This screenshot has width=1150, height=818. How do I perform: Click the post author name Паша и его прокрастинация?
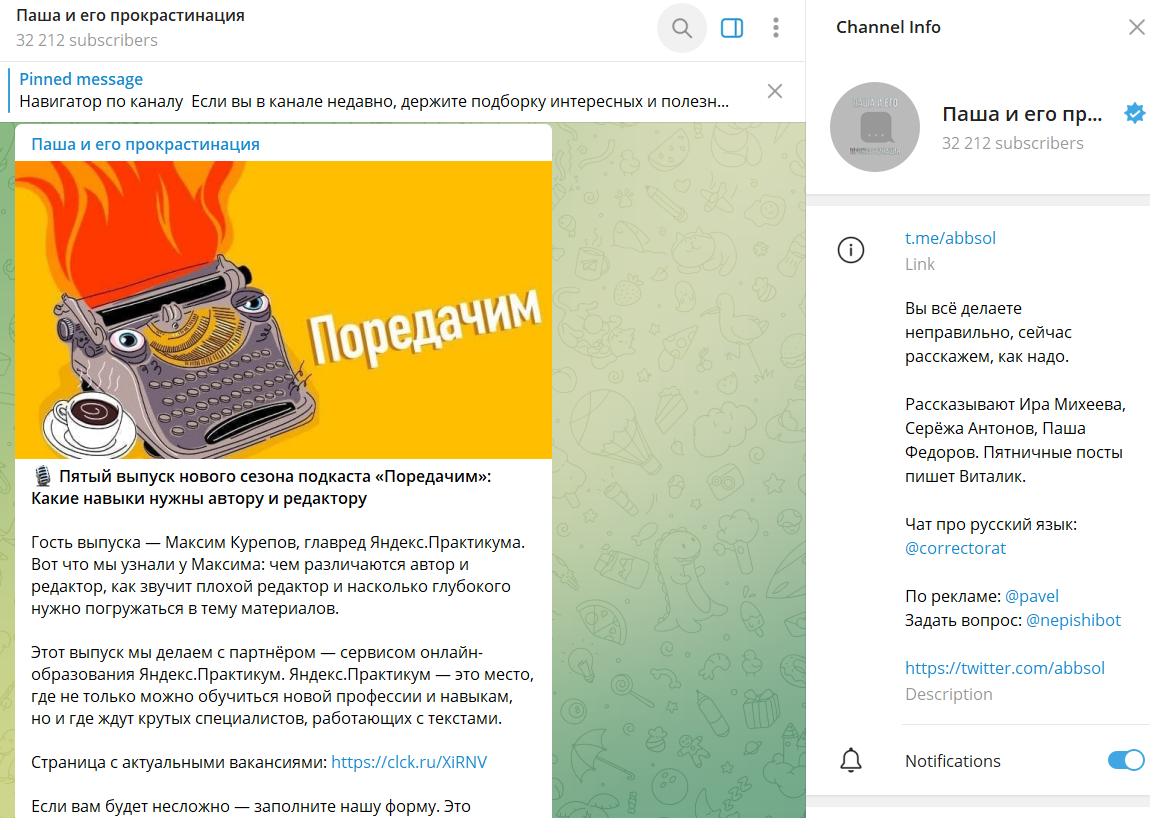point(145,145)
